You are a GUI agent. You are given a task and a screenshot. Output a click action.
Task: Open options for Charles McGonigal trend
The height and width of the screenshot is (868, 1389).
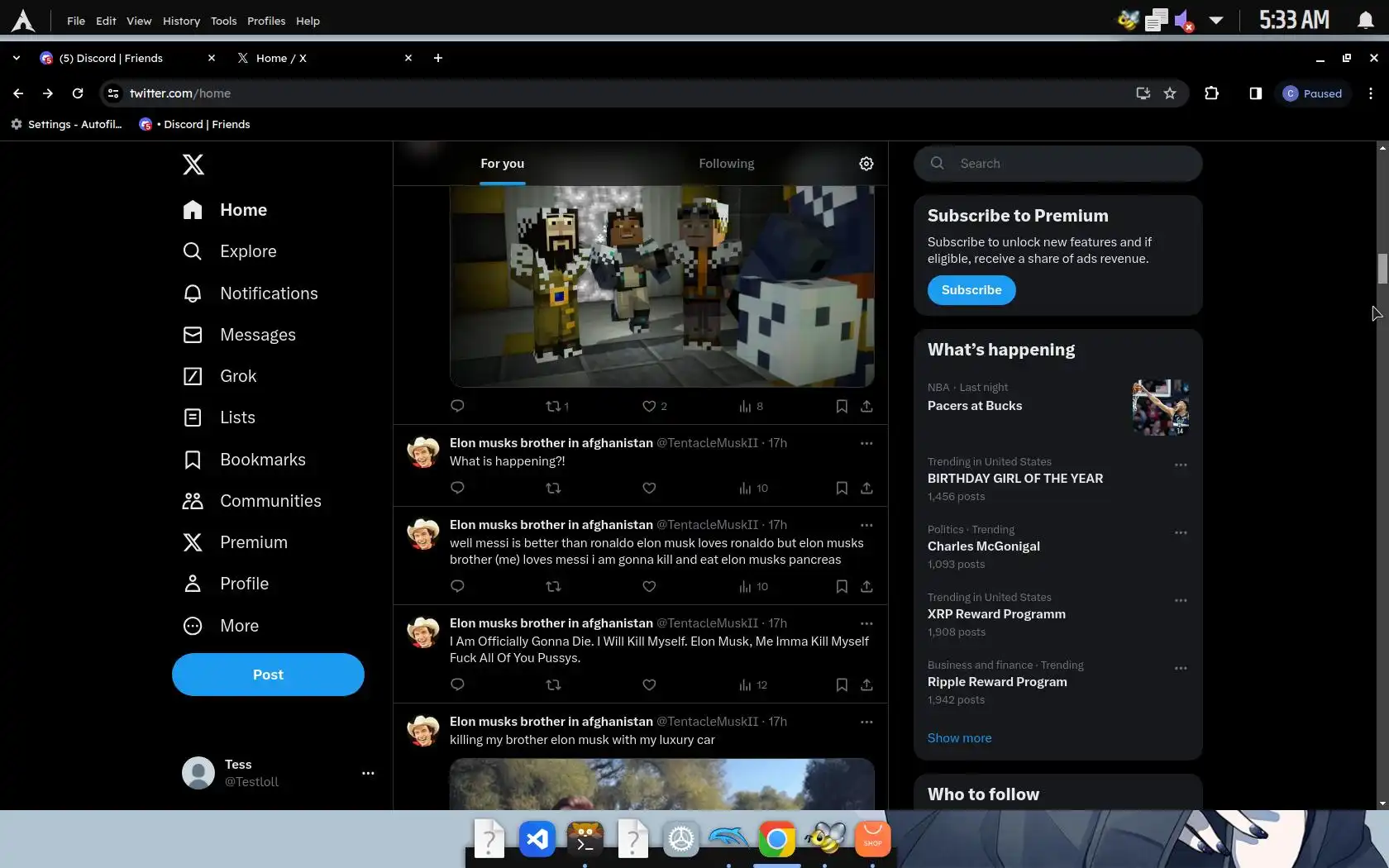pyautogui.click(x=1181, y=532)
